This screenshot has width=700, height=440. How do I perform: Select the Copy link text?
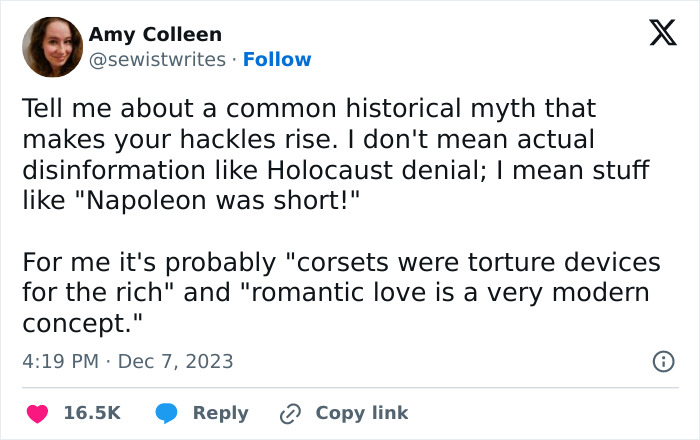point(361,412)
